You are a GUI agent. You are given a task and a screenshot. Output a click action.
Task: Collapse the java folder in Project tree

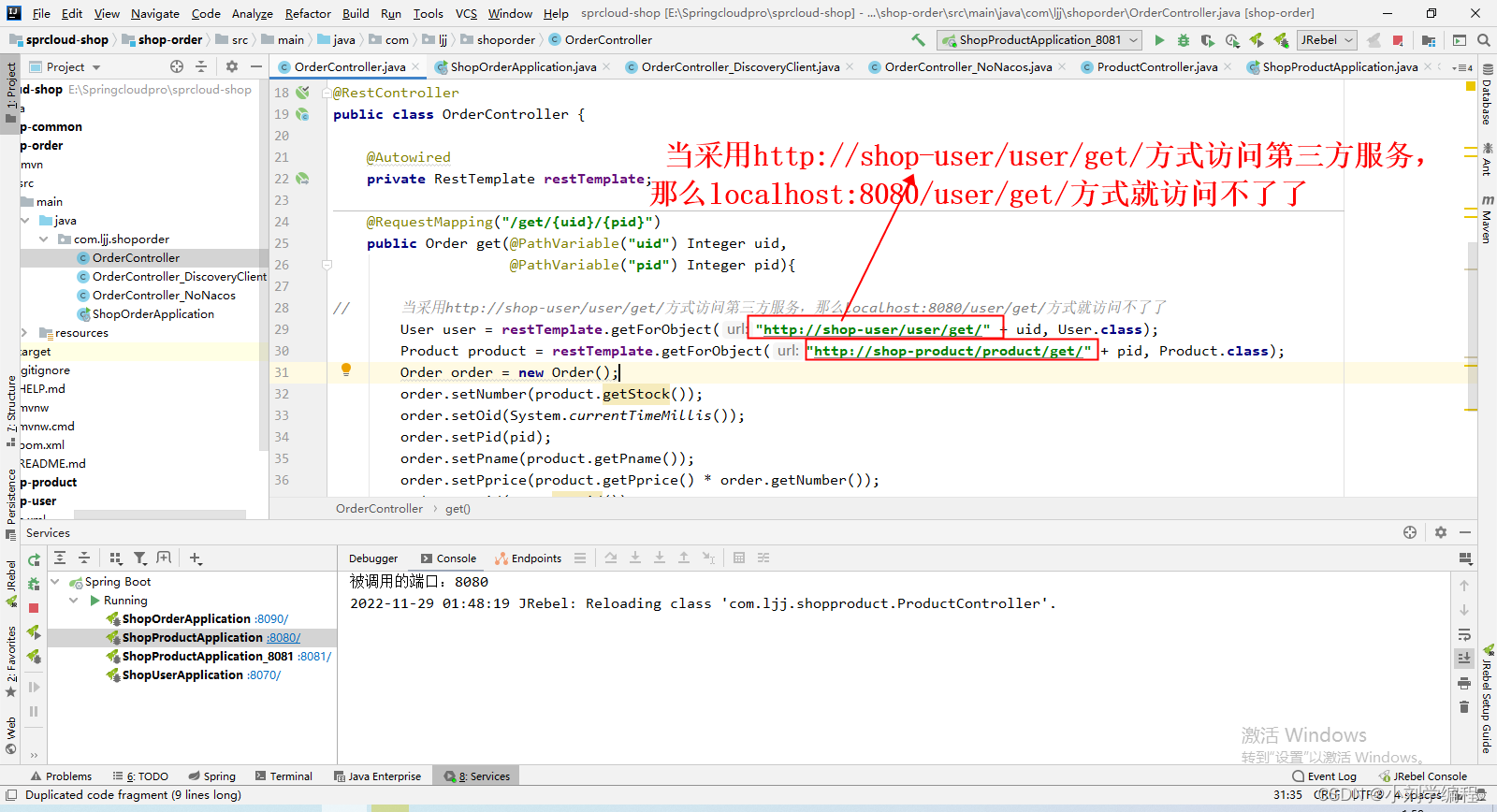pos(25,221)
